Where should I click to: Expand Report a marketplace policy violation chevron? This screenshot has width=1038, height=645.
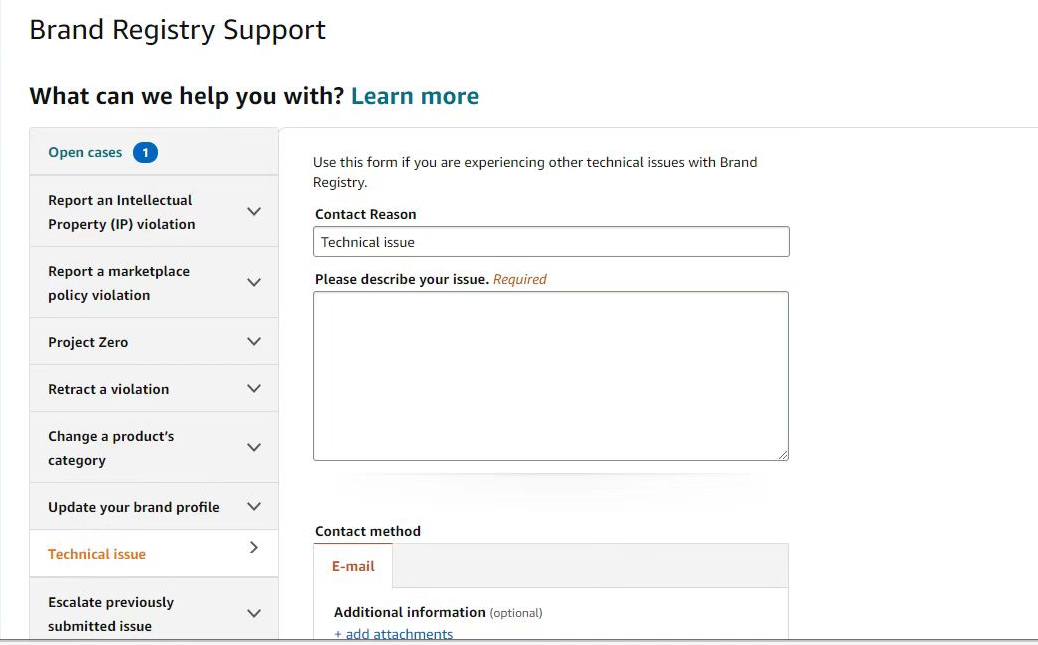(x=254, y=283)
